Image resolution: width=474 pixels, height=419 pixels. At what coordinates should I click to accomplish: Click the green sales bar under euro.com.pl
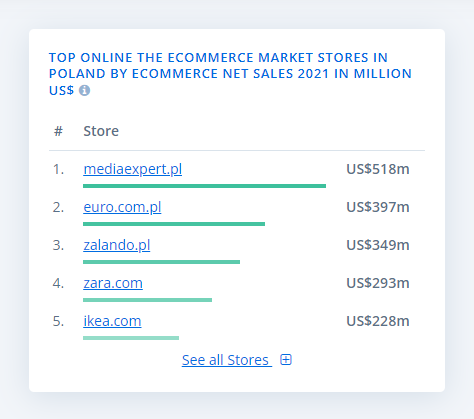click(x=174, y=224)
